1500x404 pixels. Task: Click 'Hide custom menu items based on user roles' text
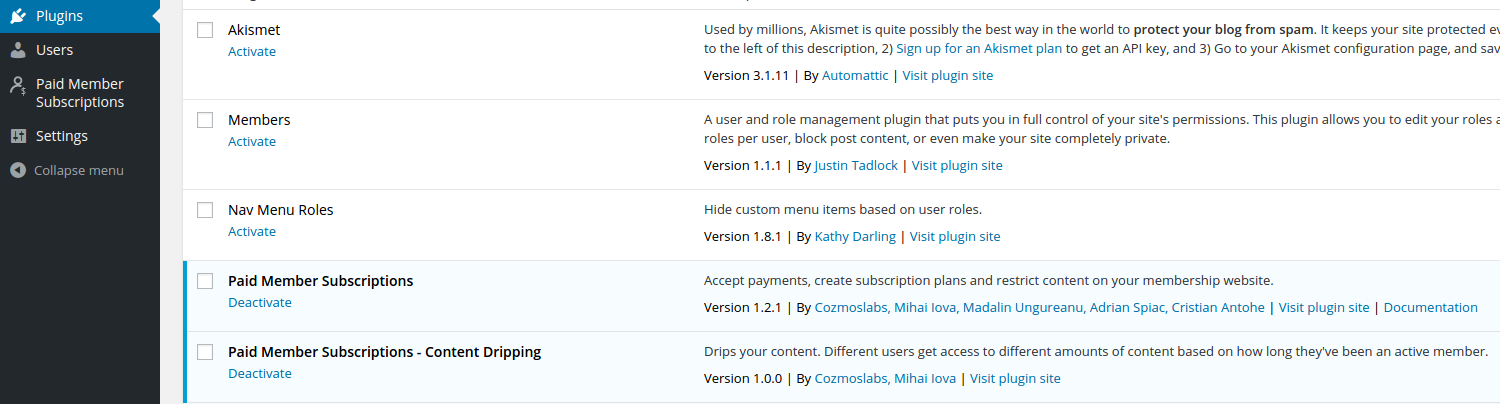pyautogui.click(x=843, y=210)
